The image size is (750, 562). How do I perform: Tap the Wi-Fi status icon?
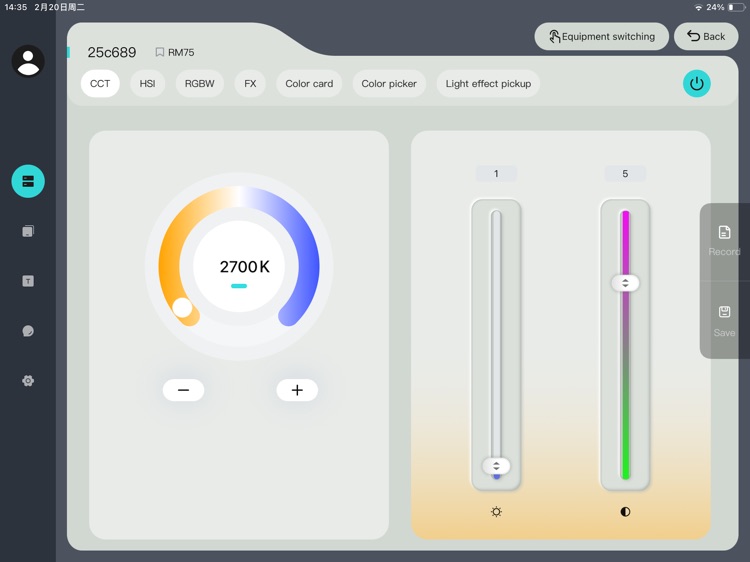(699, 7)
